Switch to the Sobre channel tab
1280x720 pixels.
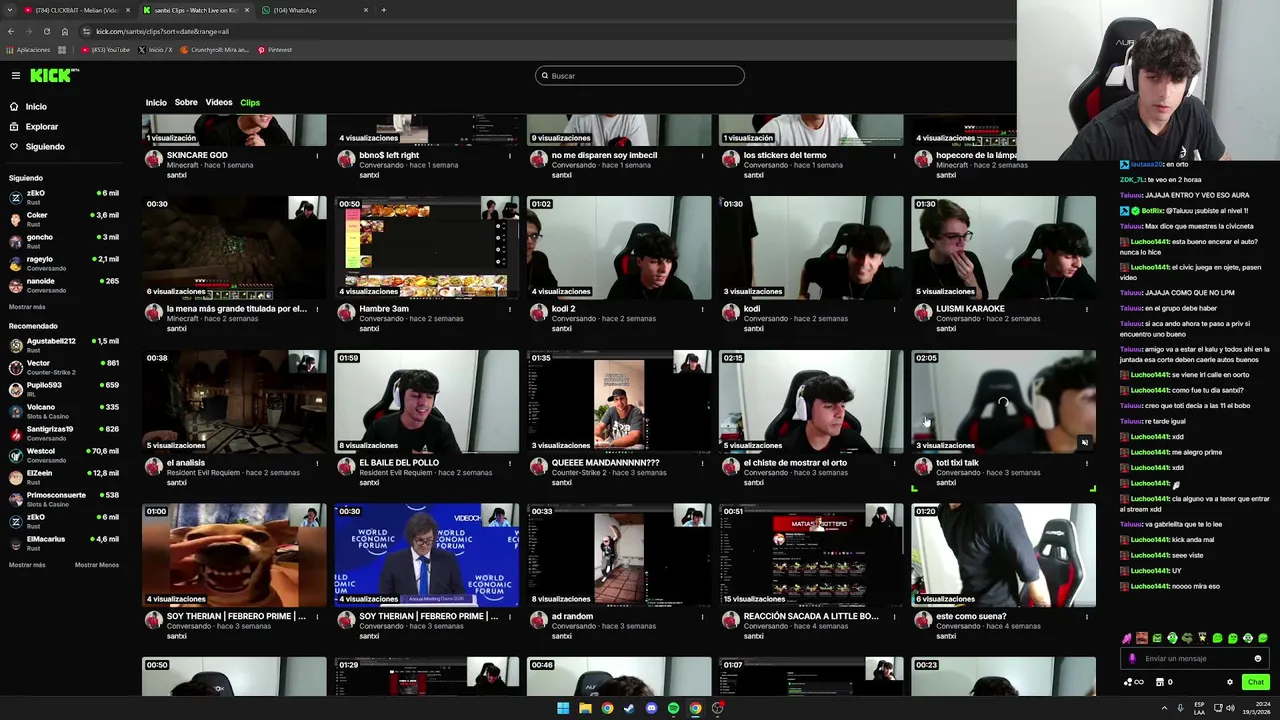pyautogui.click(x=186, y=103)
